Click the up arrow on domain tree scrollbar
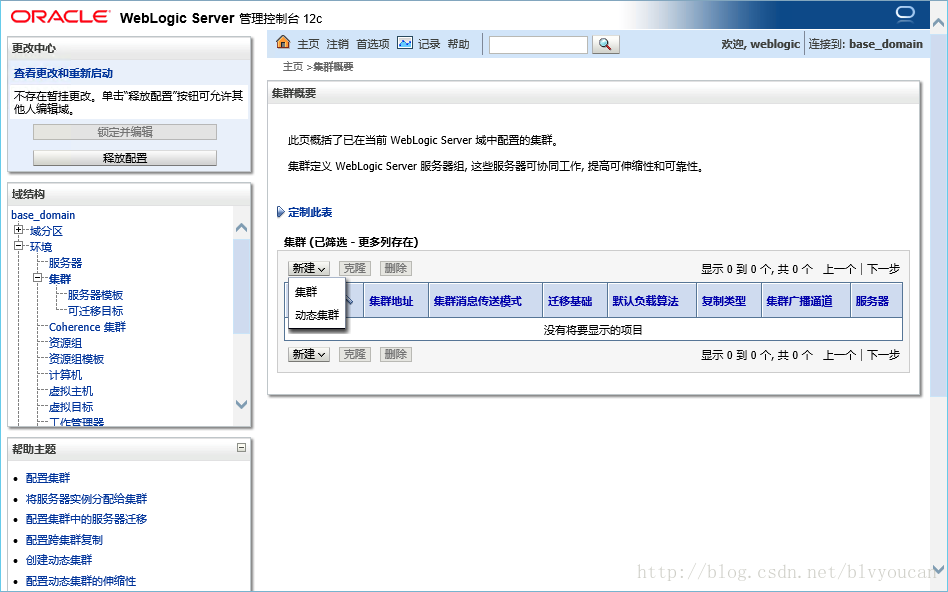The image size is (948, 592). click(241, 227)
